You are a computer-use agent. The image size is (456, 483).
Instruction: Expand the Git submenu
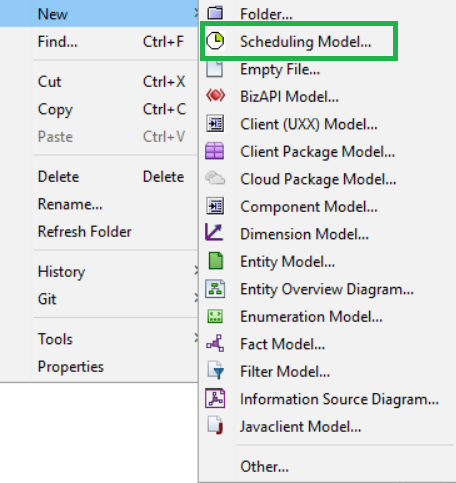click(196, 299)
